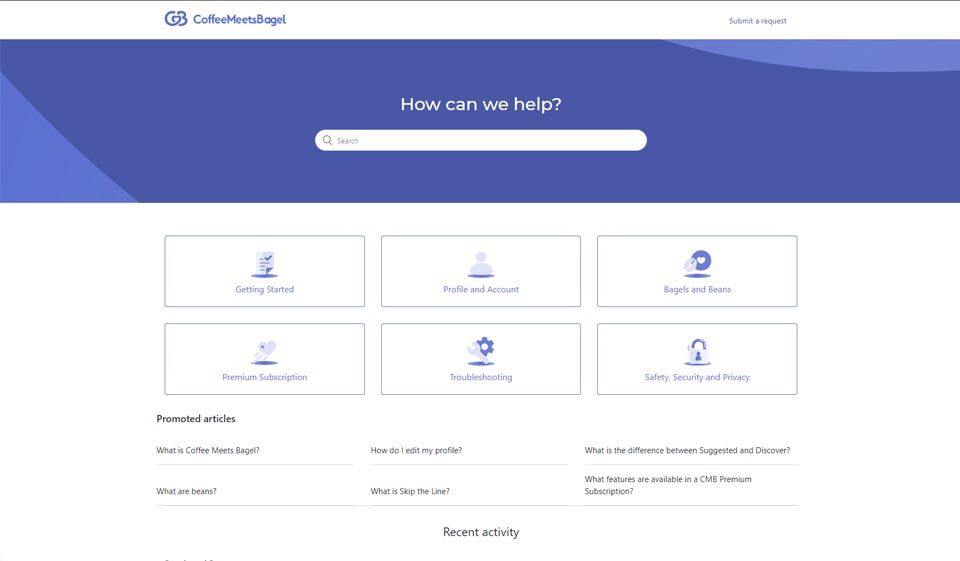Screen dimensions: 960x561
Task: Focus the help center search field
Action: 490,141
